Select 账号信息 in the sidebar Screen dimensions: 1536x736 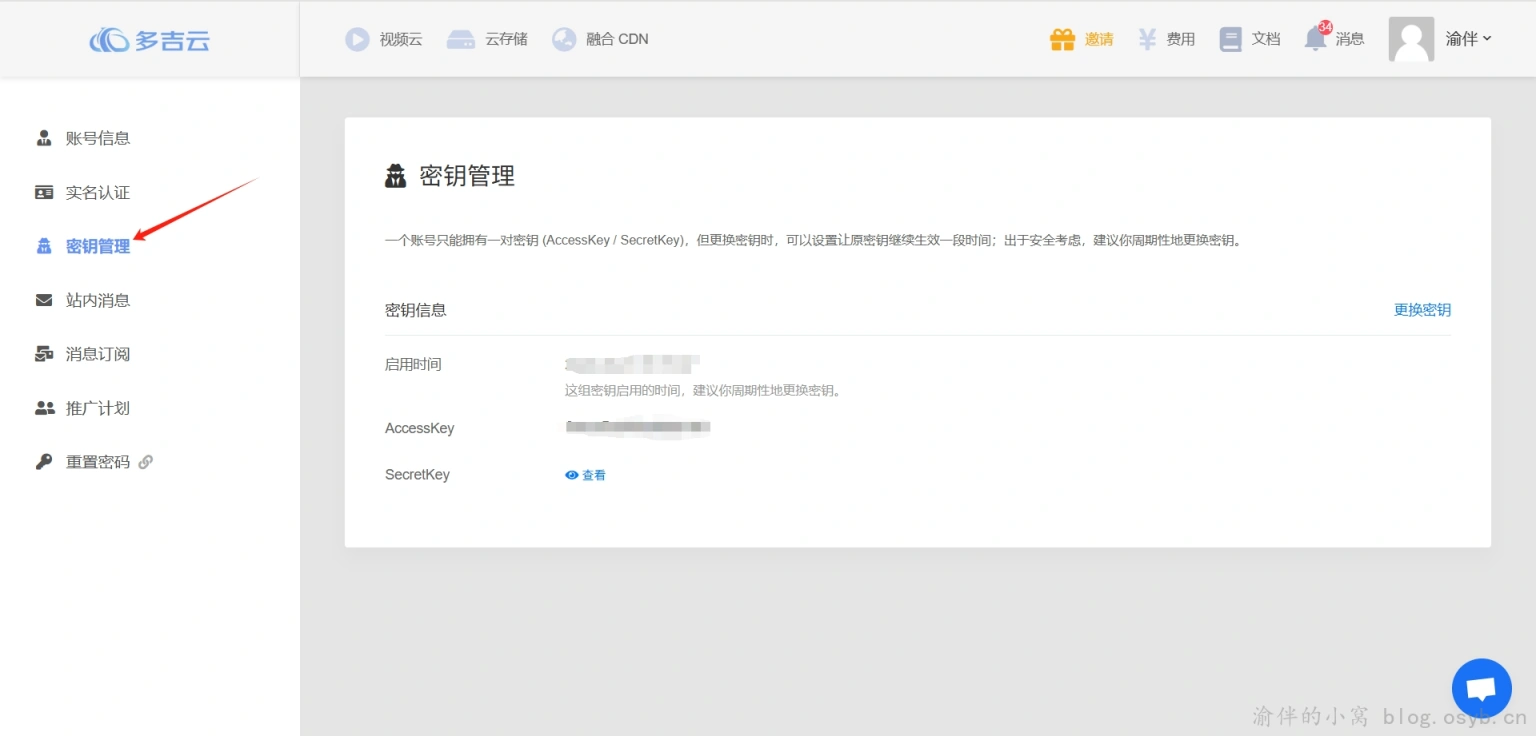97,138
